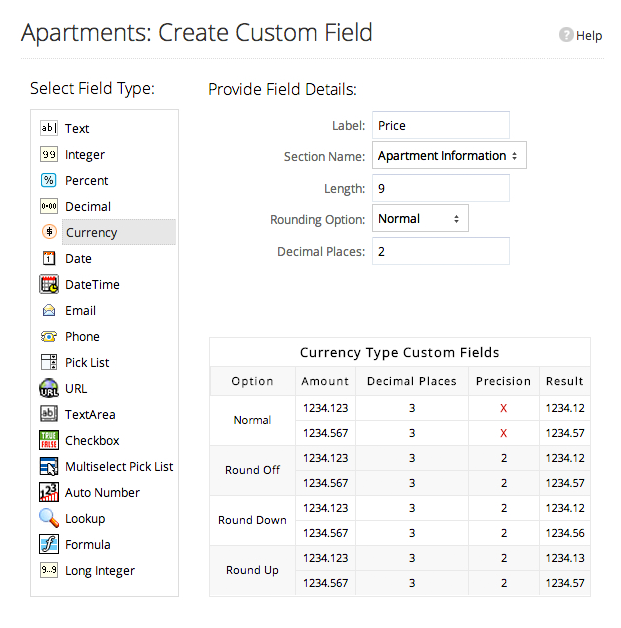Choose Multiselect Pick List field type

coord(118,466)
